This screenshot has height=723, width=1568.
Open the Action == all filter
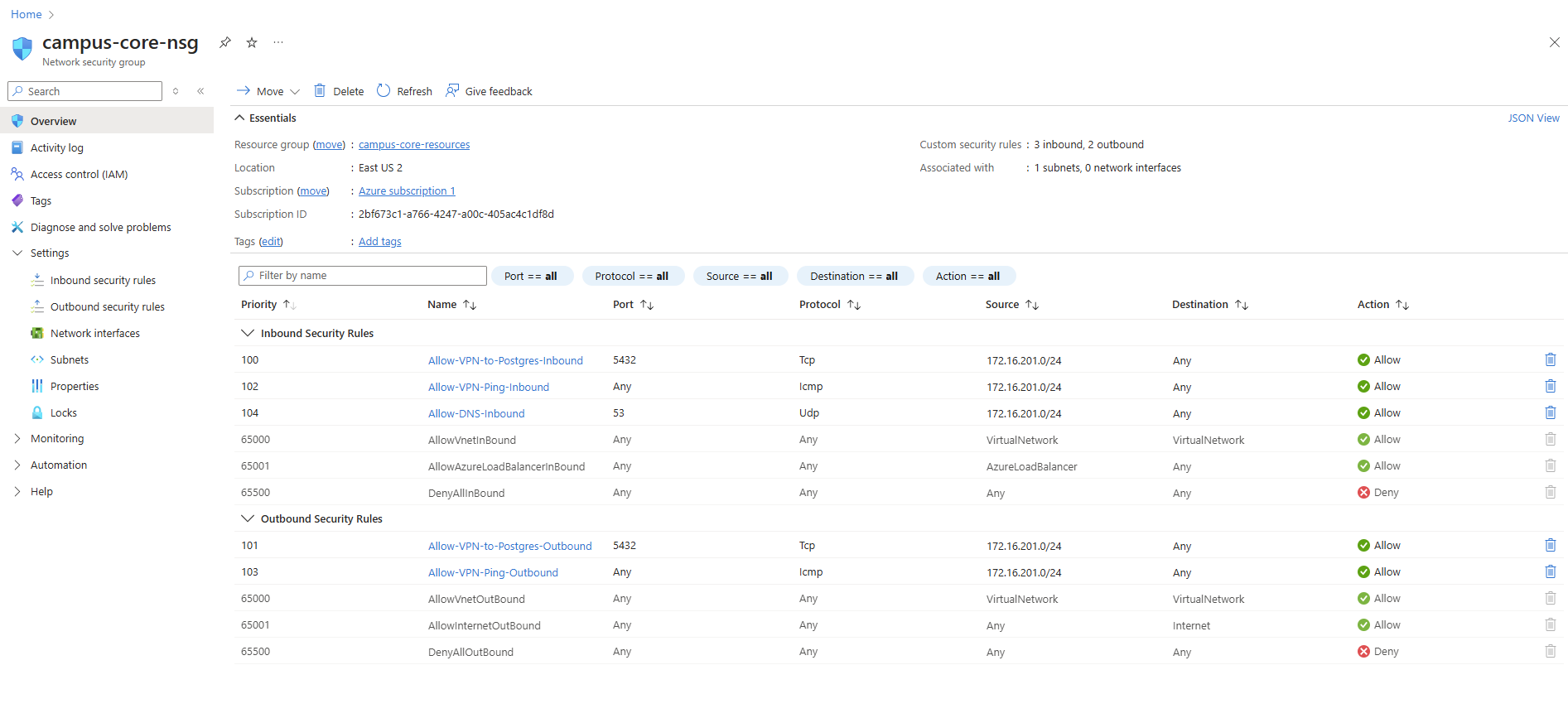pyautogui.click(x=968, y=276)
